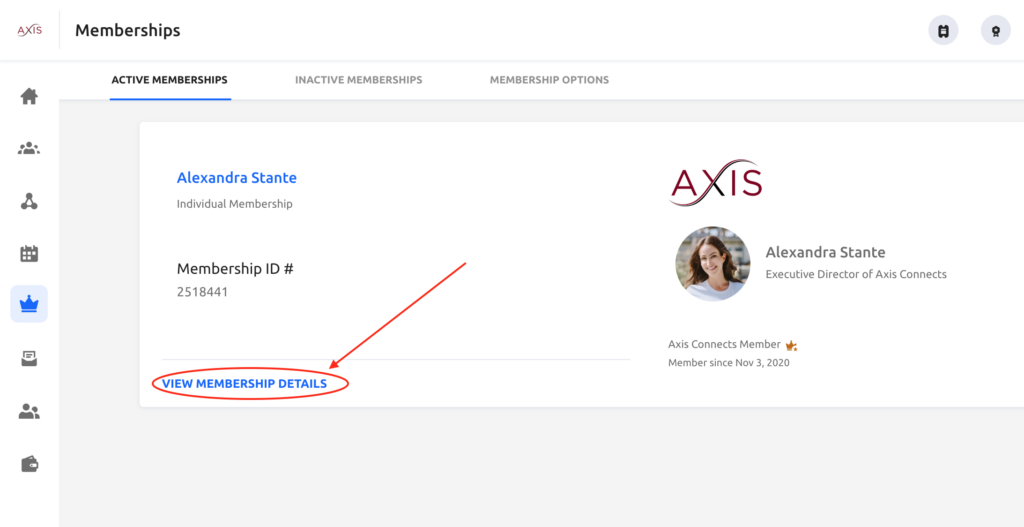Click the blue Alexandra Stante name link
The height and width of the screenshot is (527, 1024).
pos(236,178)
